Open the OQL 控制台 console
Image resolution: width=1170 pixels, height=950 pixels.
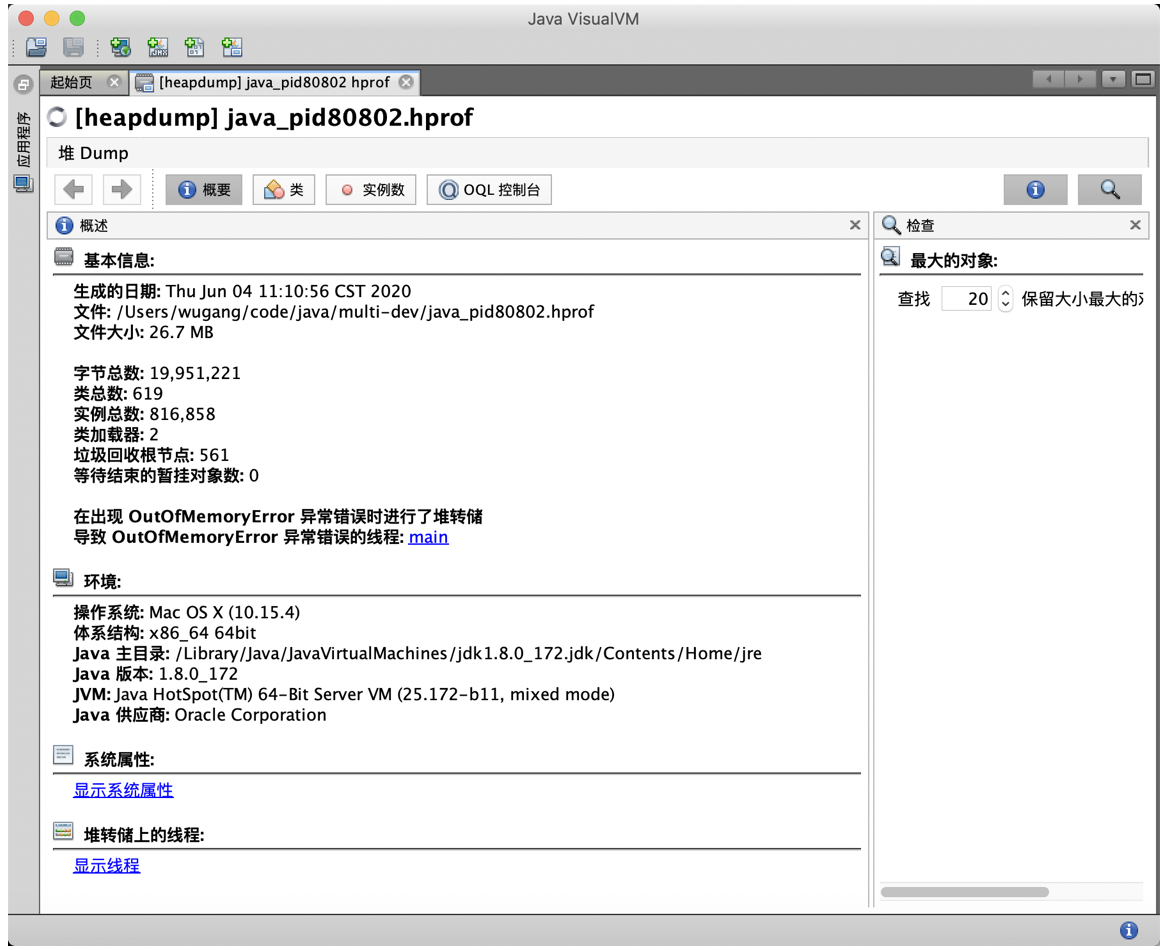click(x=489, y=190)
